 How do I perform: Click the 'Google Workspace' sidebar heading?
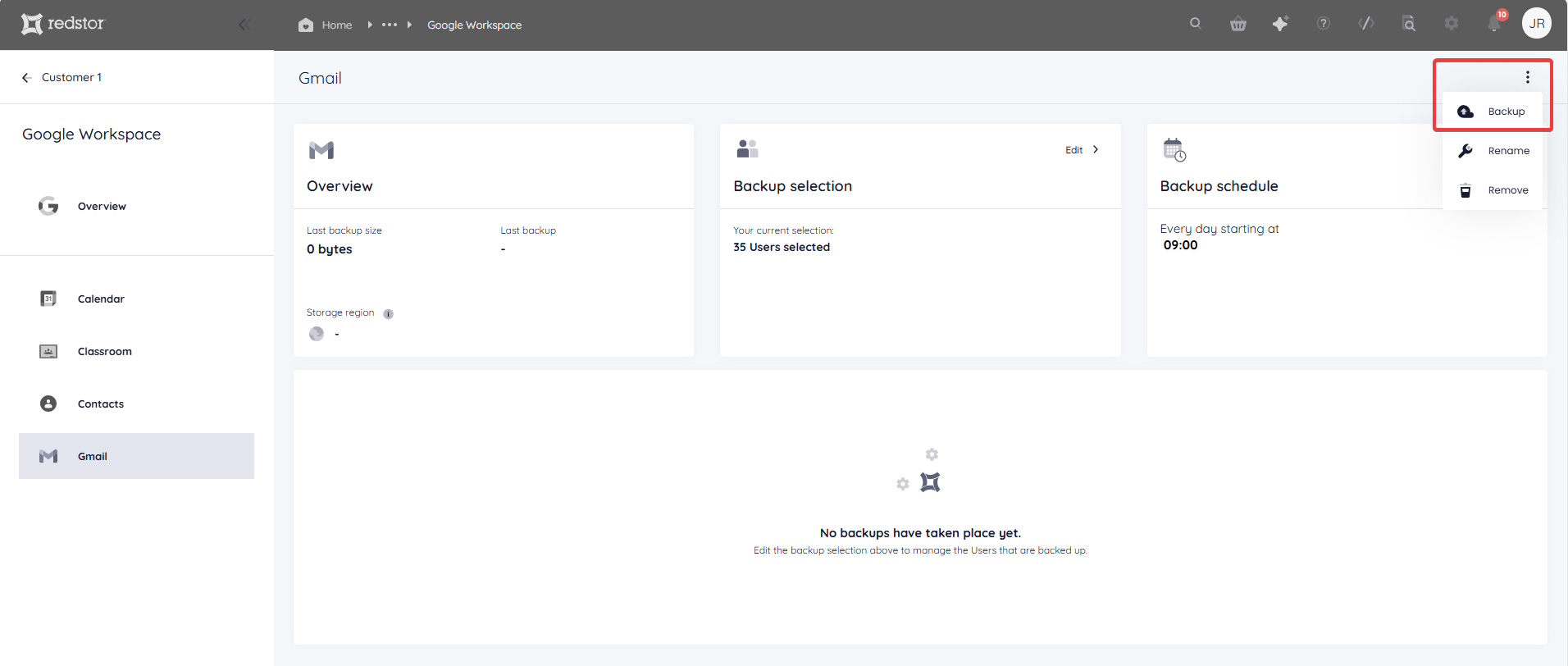[x=92, y=135]
